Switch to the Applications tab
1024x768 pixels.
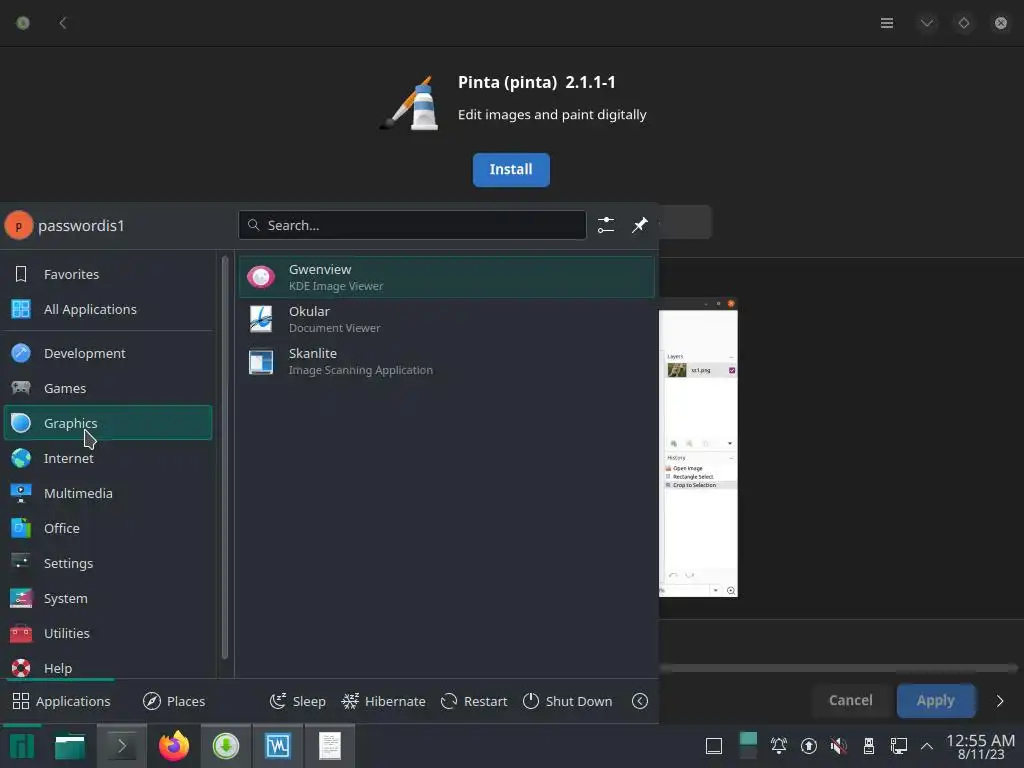[61, 701]
